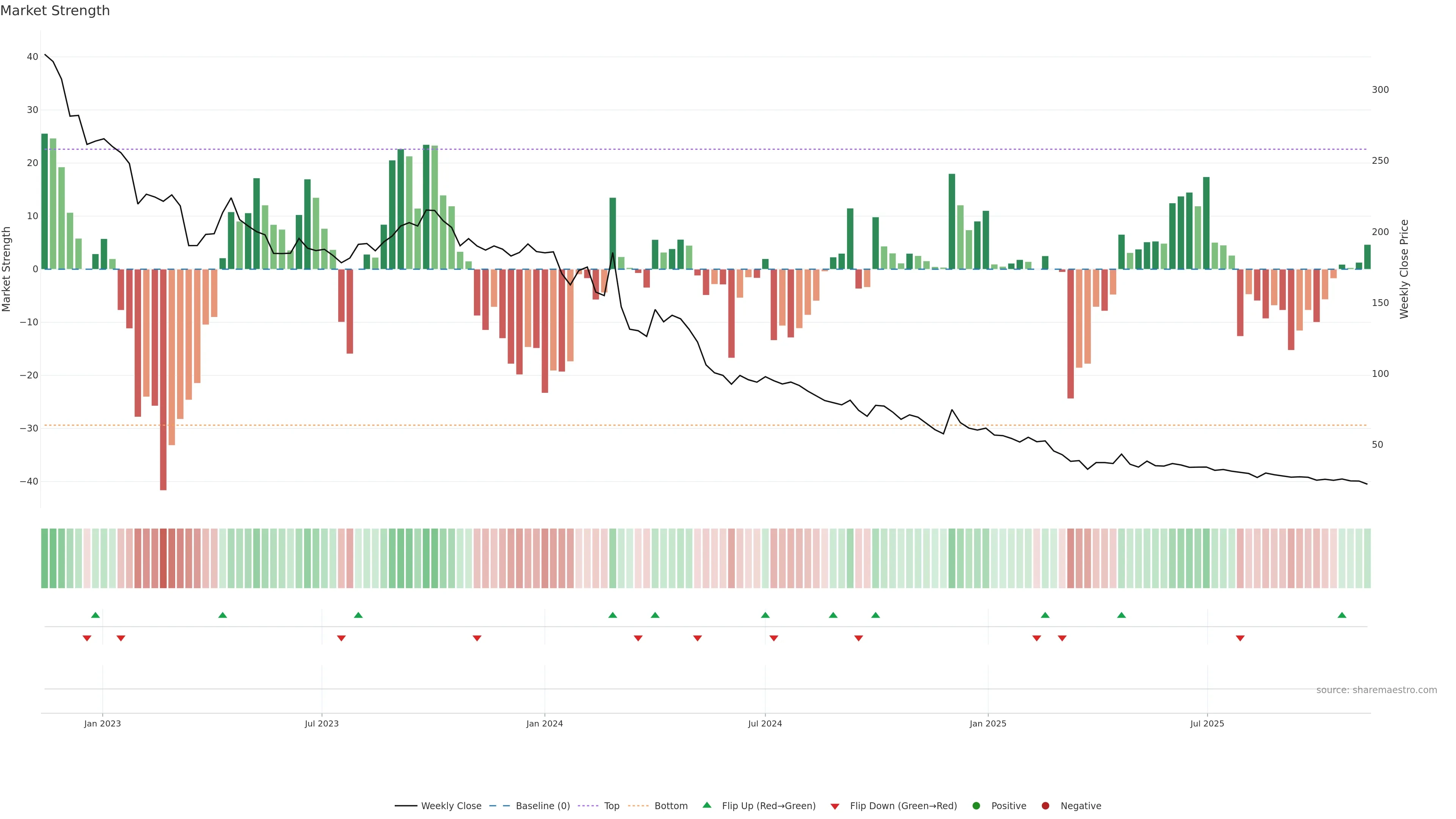Click the Market Strength chart title
This screenshot has width=1456, height=819.
(x=55, y=11)
